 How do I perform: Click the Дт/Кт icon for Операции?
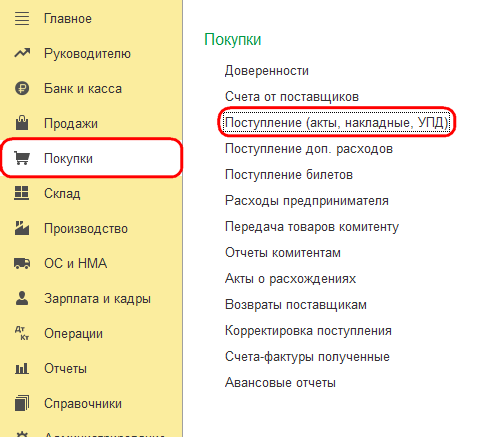coord(22,333)
